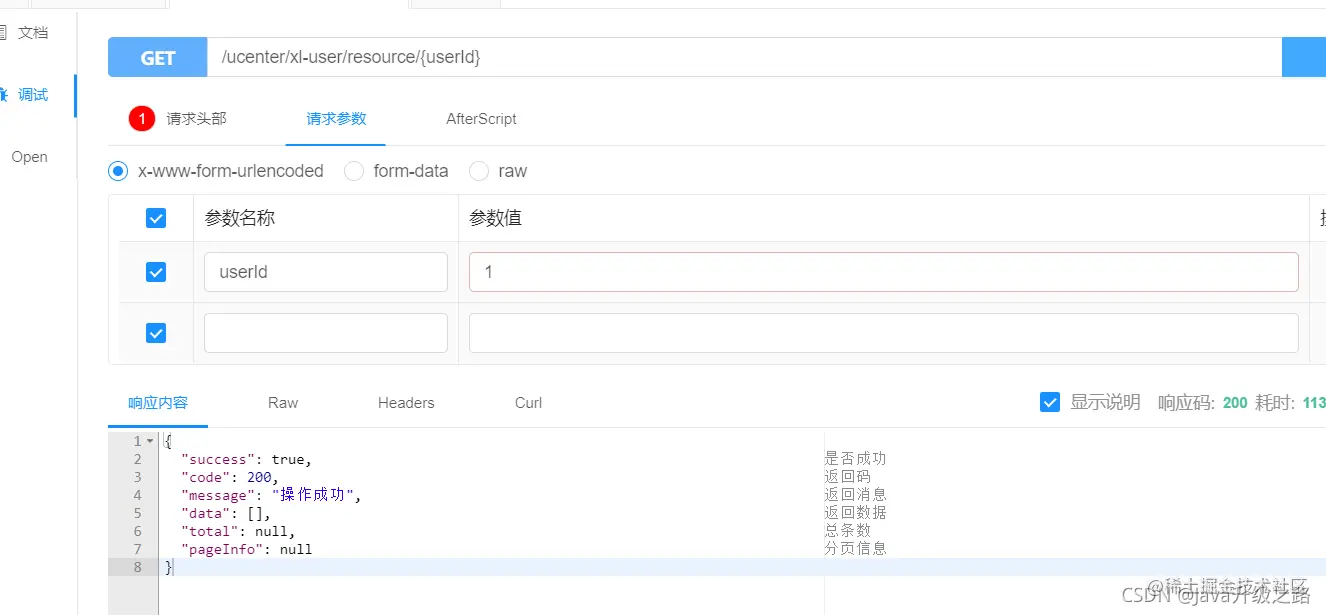Collapse the JSON fold arrow on line 1

point(150,441)
